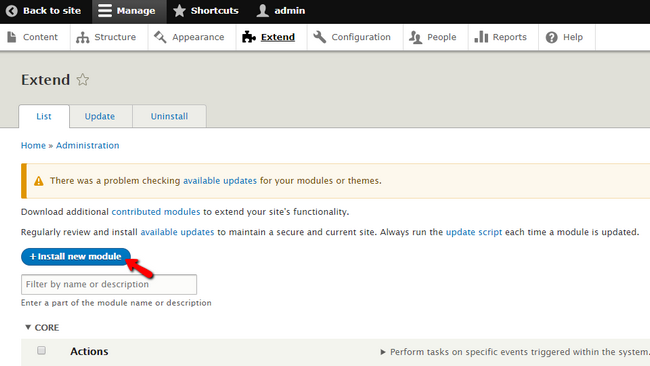This screenshot has width=650, height=366.
Task: Click the Extend puzzle piece icon
Action: point(249,37)
